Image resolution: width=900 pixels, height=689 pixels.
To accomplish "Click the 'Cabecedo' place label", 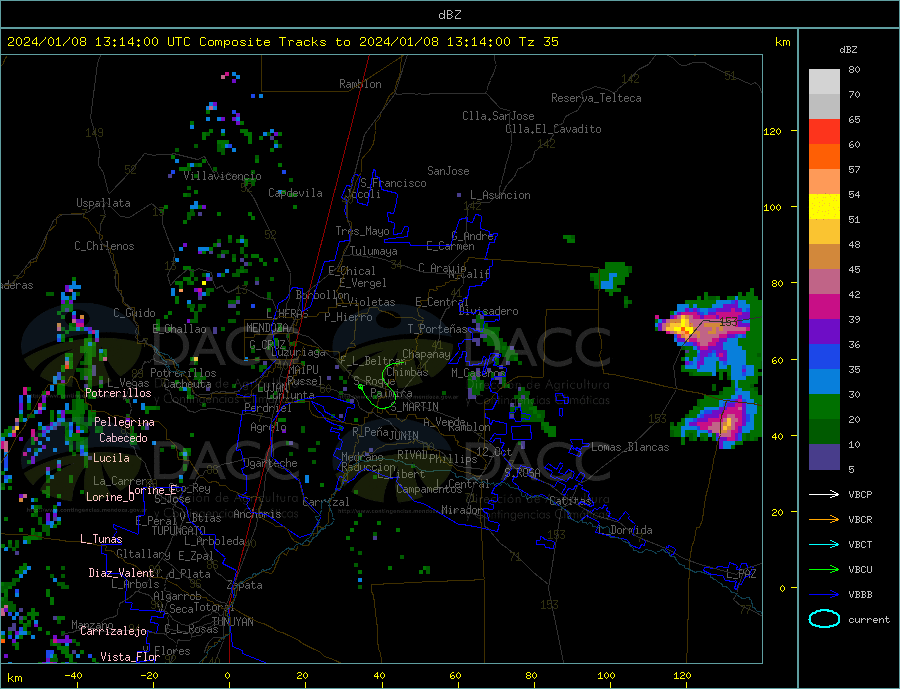I will (123, 438).
